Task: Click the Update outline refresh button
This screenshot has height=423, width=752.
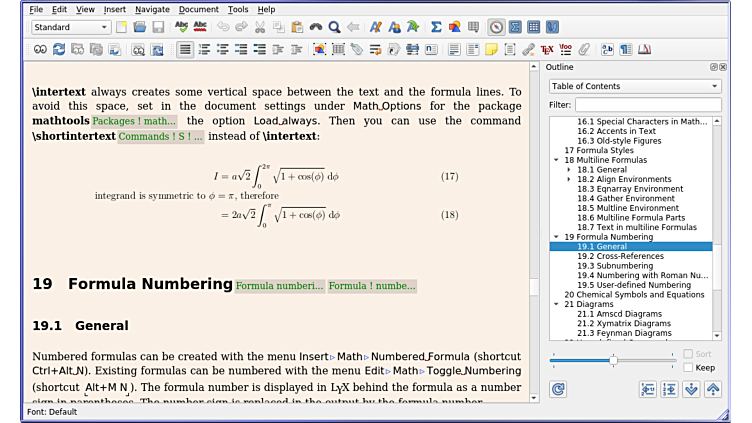Action: (x=558, y=390)
